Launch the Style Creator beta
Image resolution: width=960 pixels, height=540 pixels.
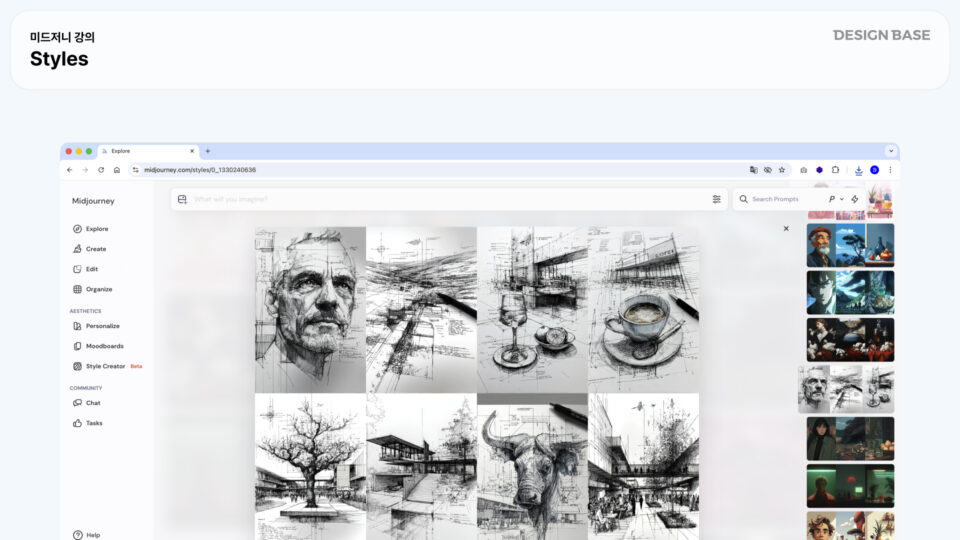pyautogui.click(x=106, y=366)
